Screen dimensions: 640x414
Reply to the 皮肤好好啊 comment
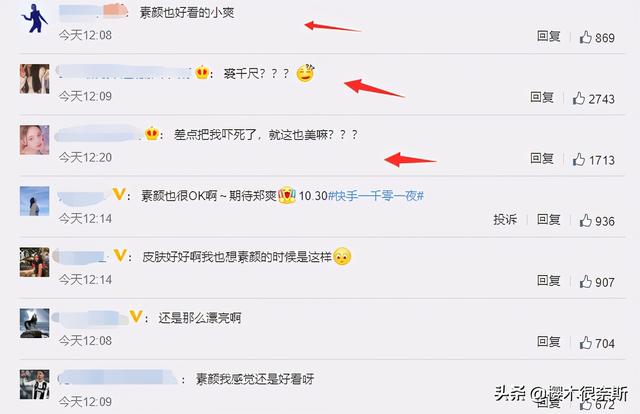[549, 280]
